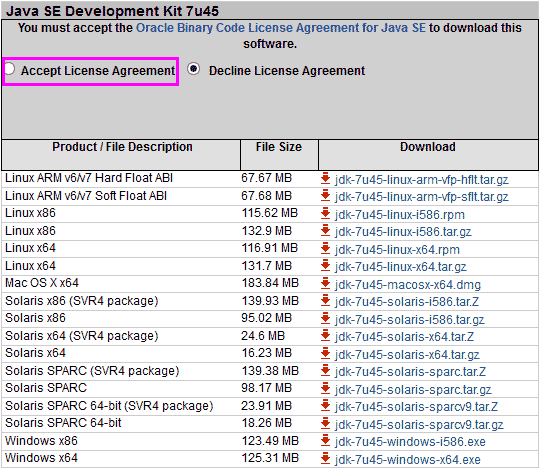Screen dimensions: 540x469
Task: Click download arrow icon for Windows x64 exe
Action: tap(325, 459)
